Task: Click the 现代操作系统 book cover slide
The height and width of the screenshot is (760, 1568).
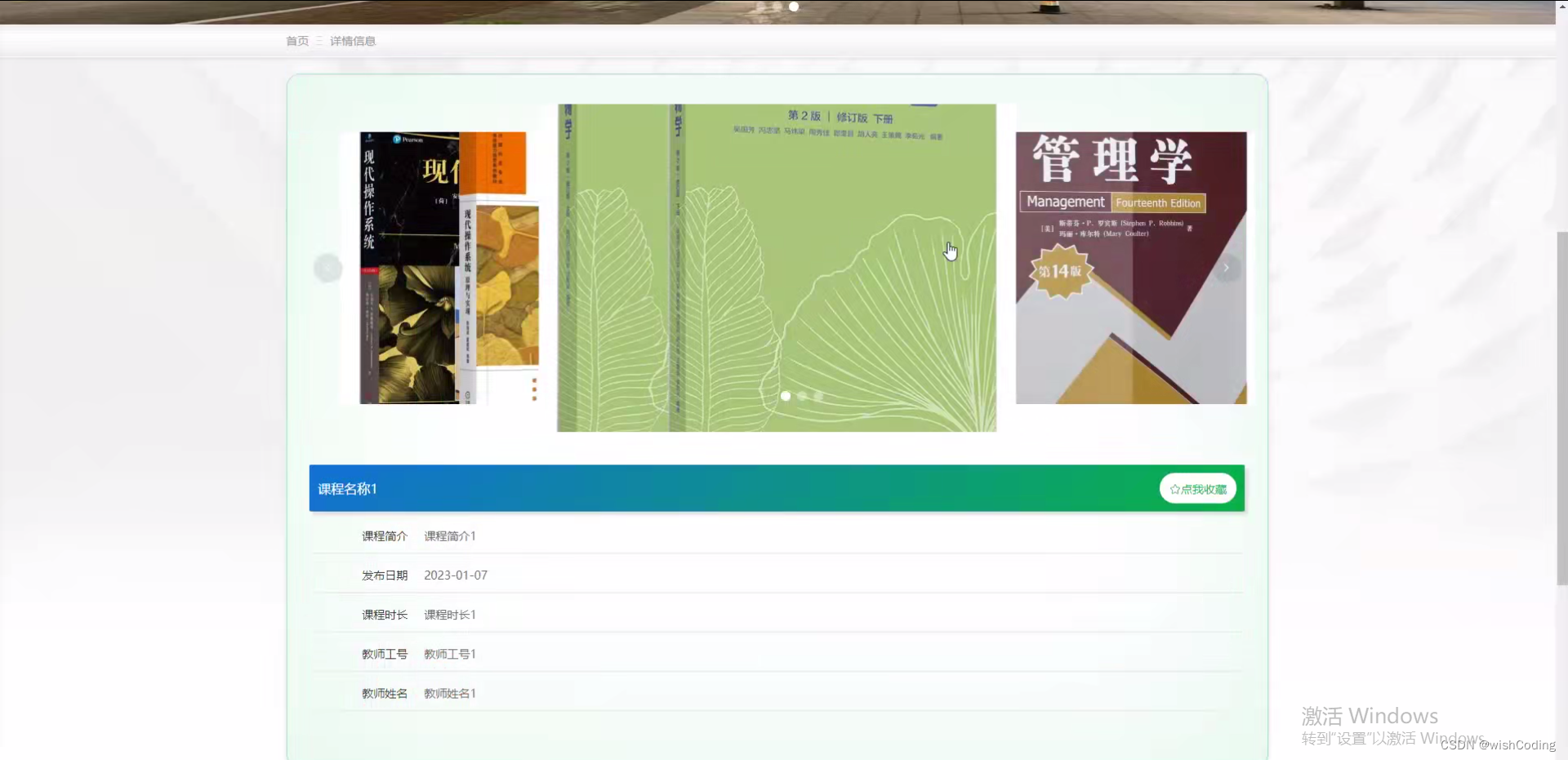Action: point(441,267)
